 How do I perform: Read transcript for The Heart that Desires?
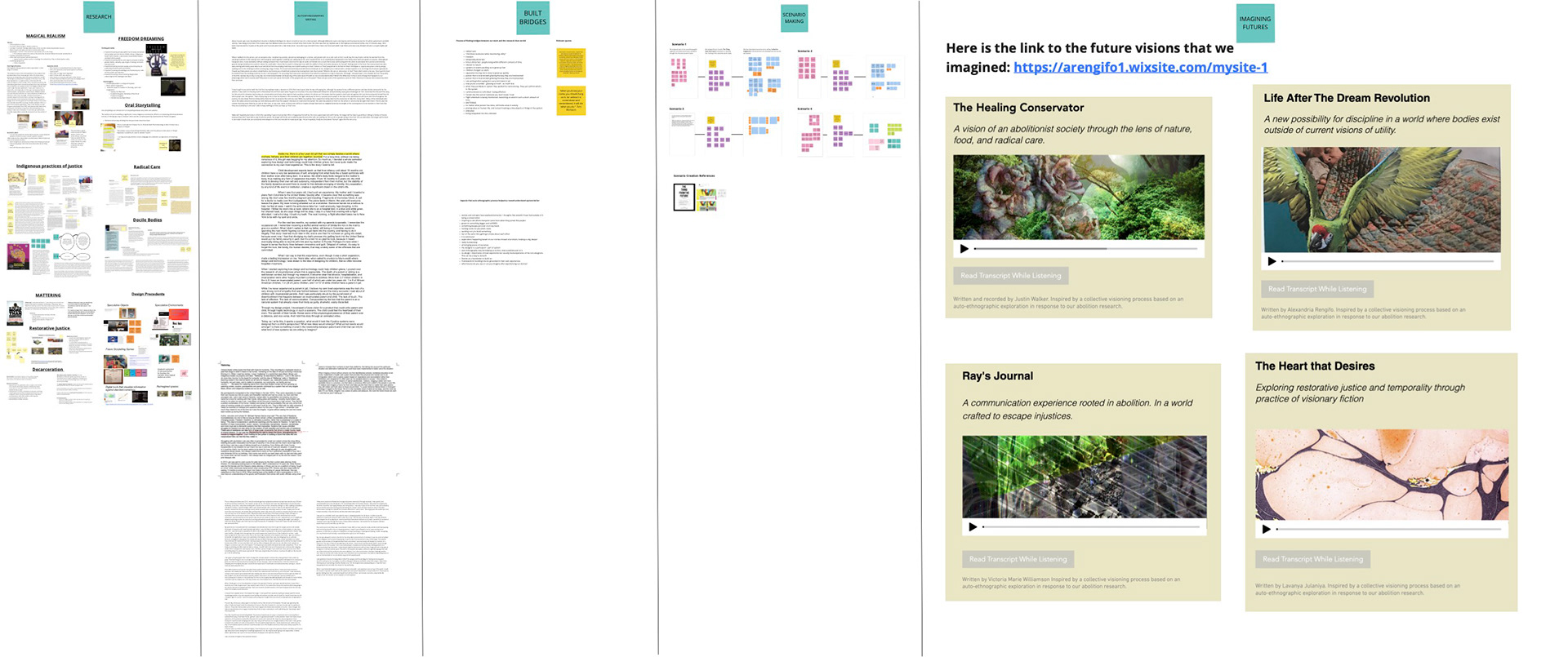(x=1312, y=559)
